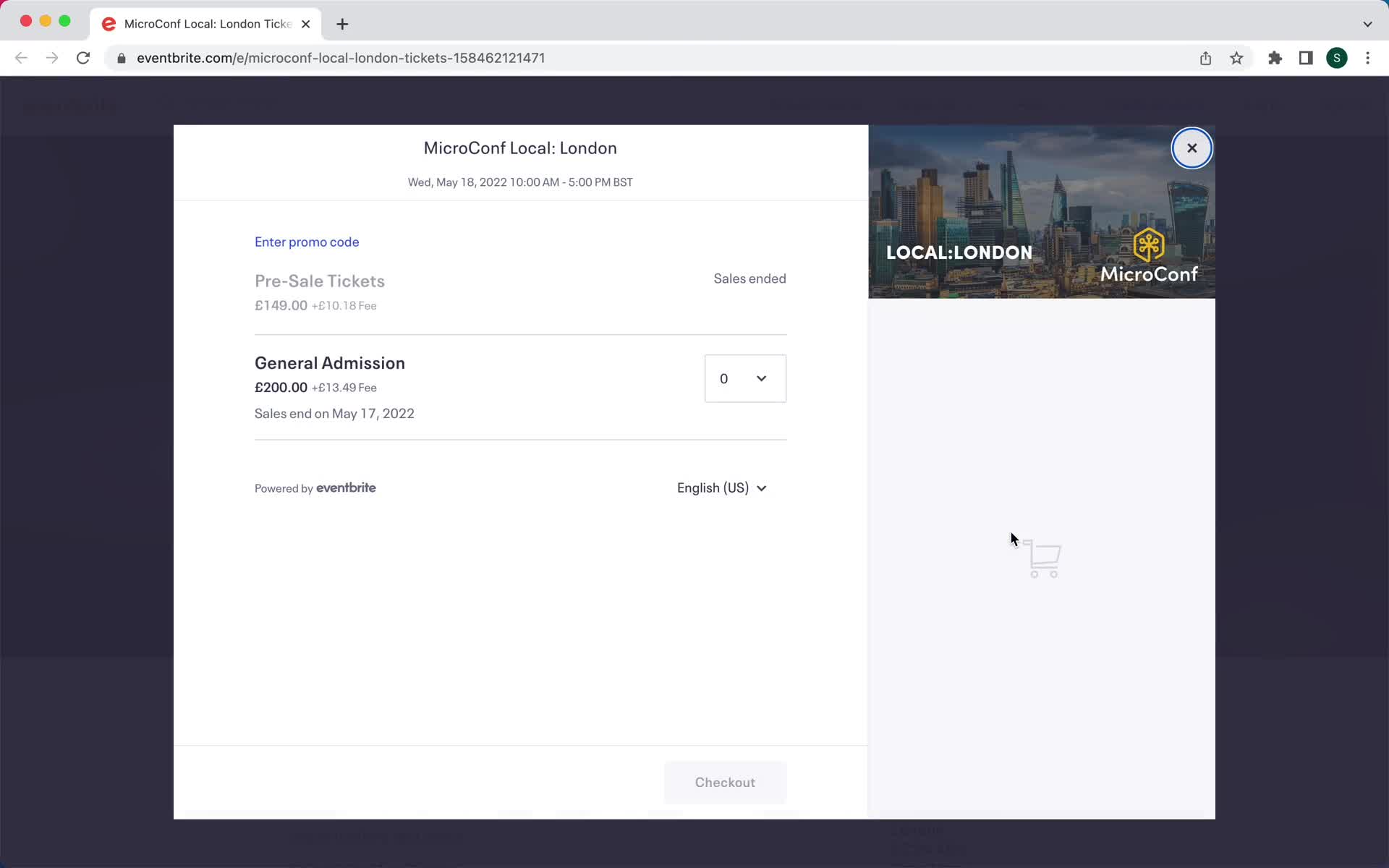
Task: Click the £149.00 pre-sale price
Action: click(x=281, y=305)
